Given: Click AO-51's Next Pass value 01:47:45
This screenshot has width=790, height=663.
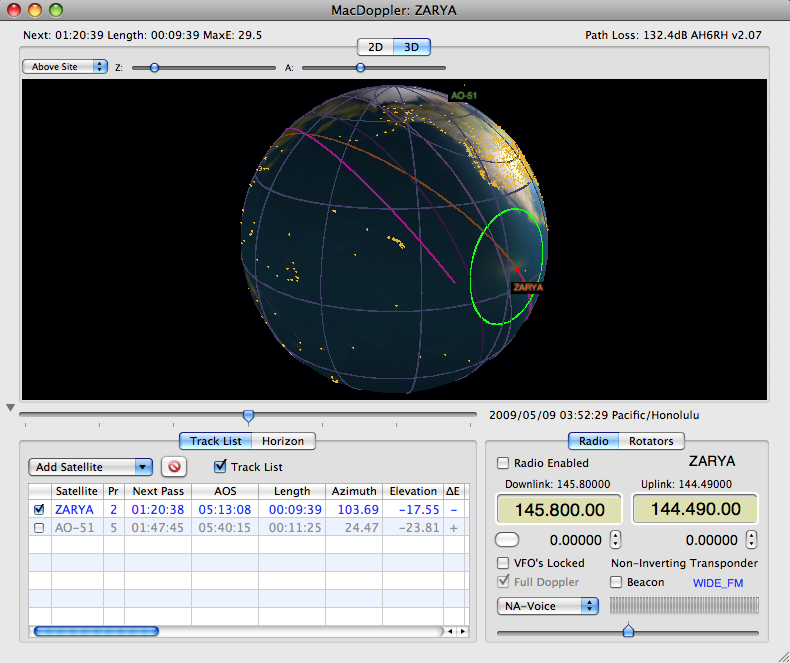Looking at the screenshot, I should (x=158, y=528).
